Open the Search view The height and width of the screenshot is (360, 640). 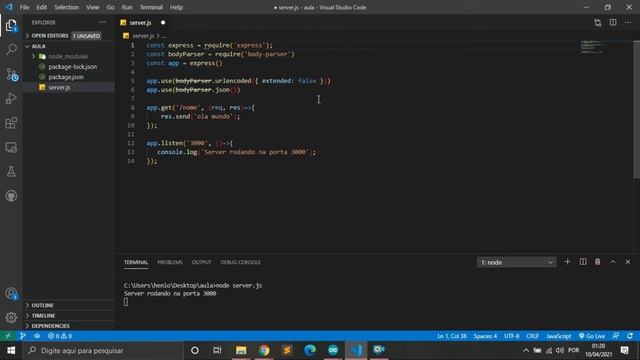coord(11,49)
